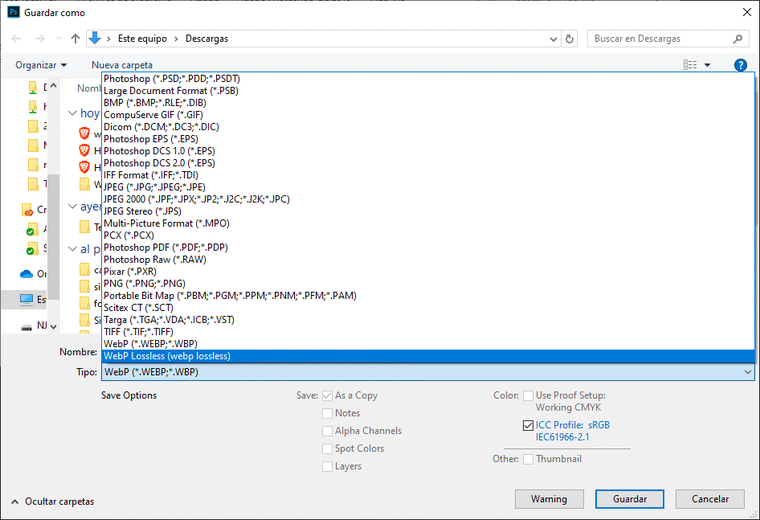Select Photoshop DCS 1.0 format

tap(428, 151)
